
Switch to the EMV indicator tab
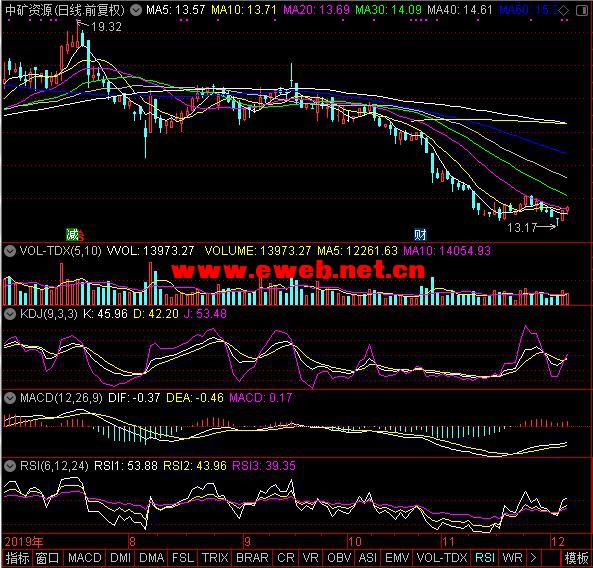tap(397, 558)
